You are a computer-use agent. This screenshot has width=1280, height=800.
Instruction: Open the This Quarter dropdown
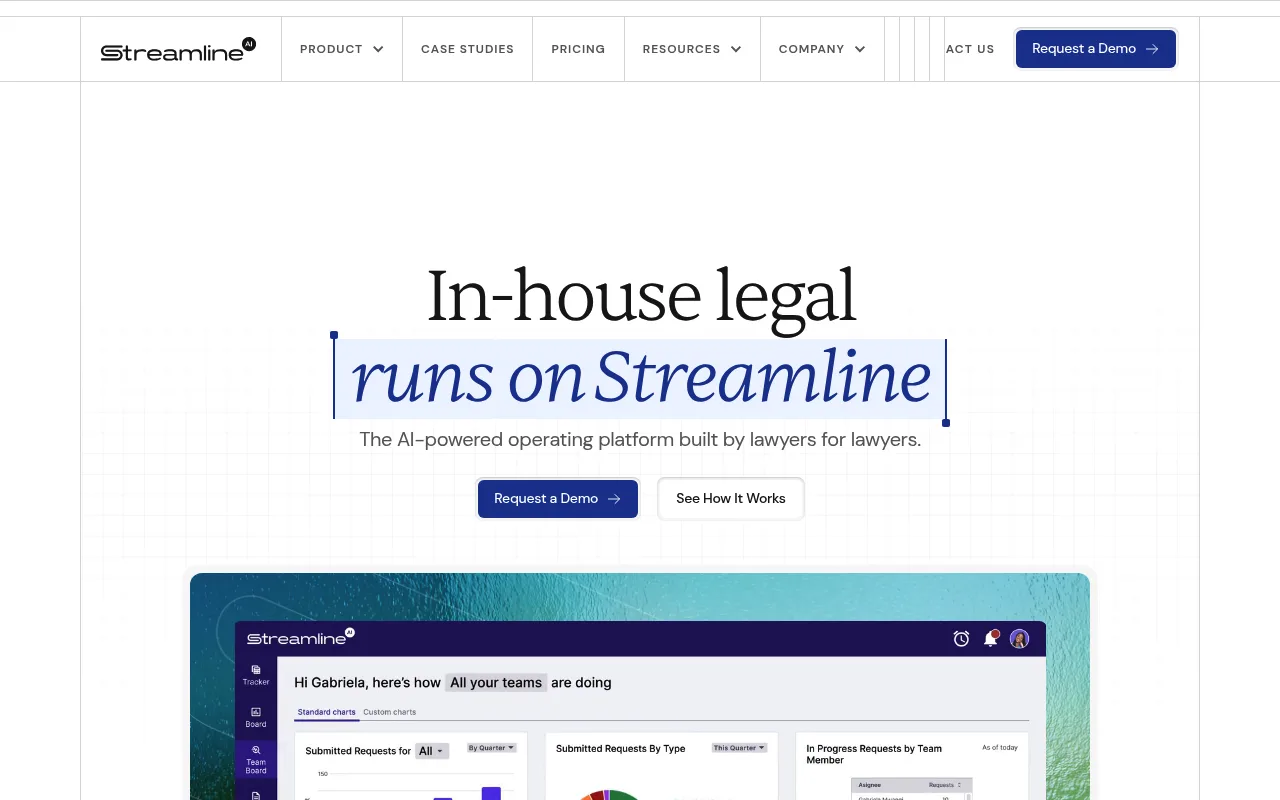(x=739, y=748)
